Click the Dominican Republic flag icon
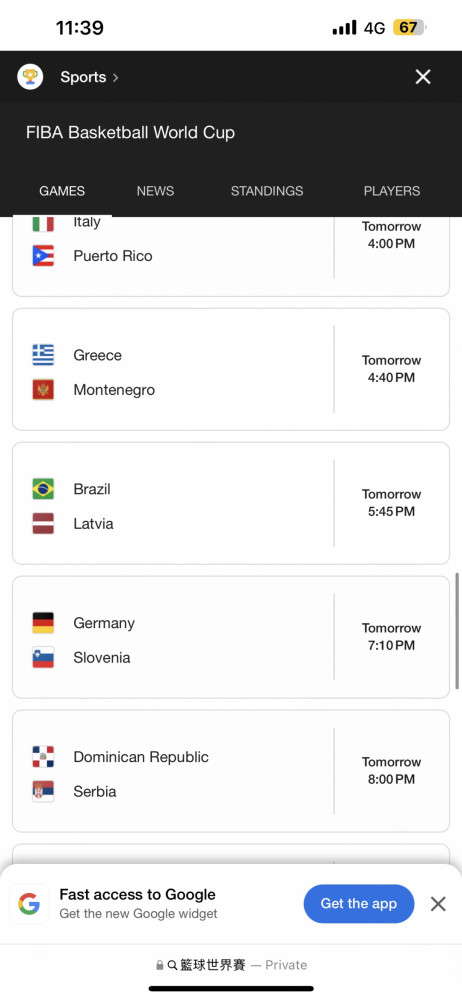462x1000 pixels. click(43, 756)
